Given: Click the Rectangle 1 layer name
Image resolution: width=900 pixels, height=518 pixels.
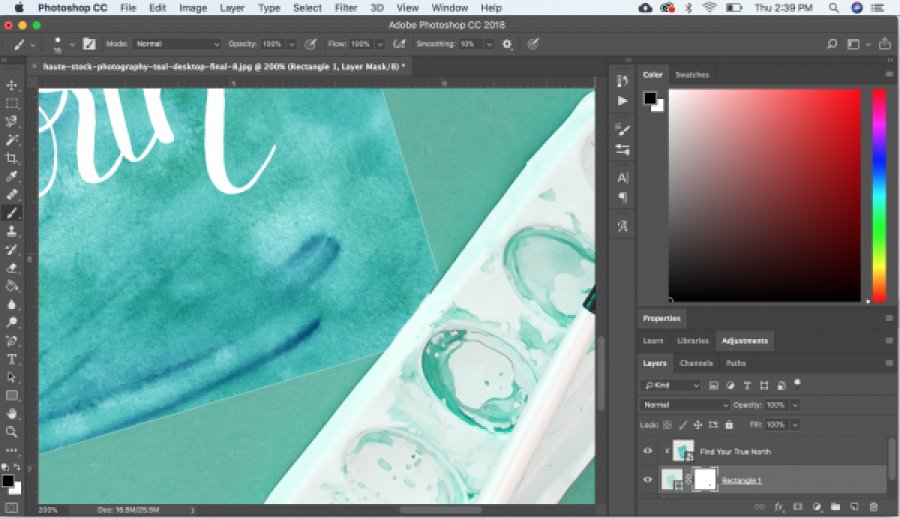Looking at the screenshot, I should tap(742, 480).
